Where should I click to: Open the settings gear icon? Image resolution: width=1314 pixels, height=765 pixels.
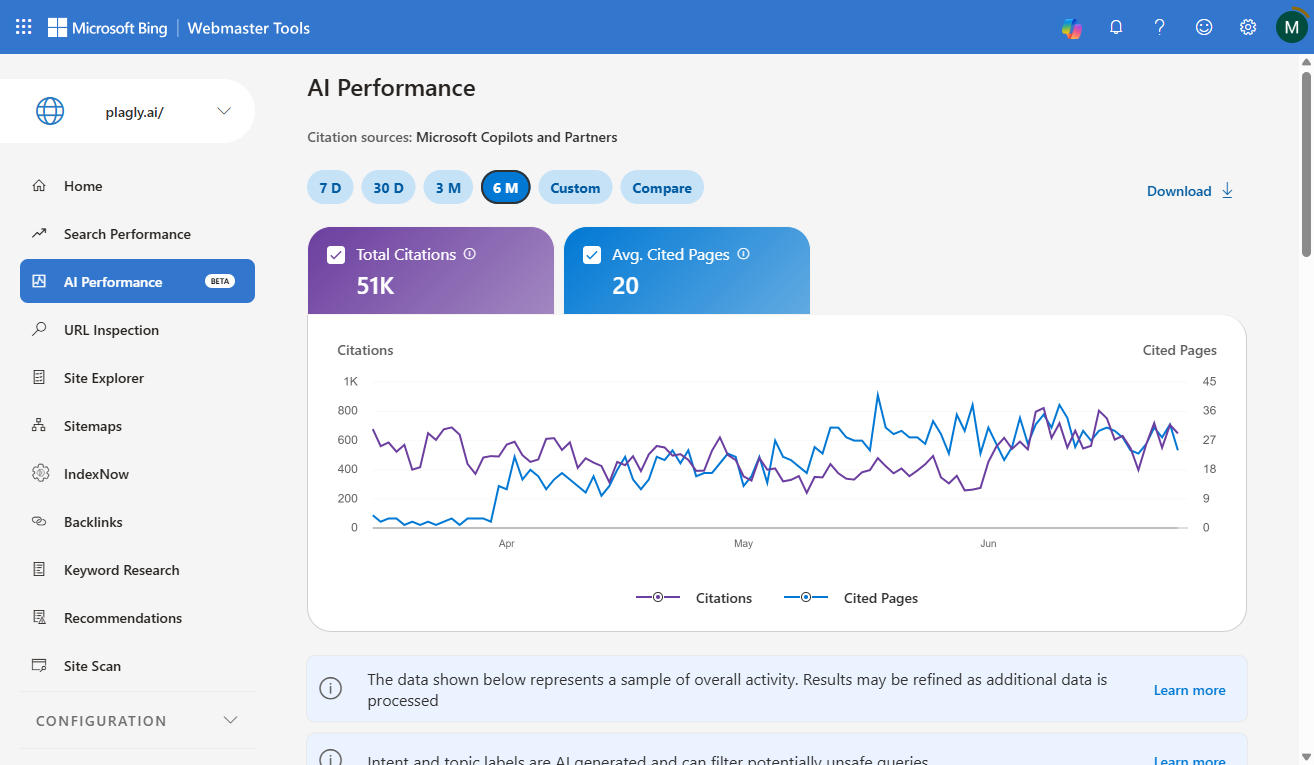pyautogui.click(x=1248, y=27)
